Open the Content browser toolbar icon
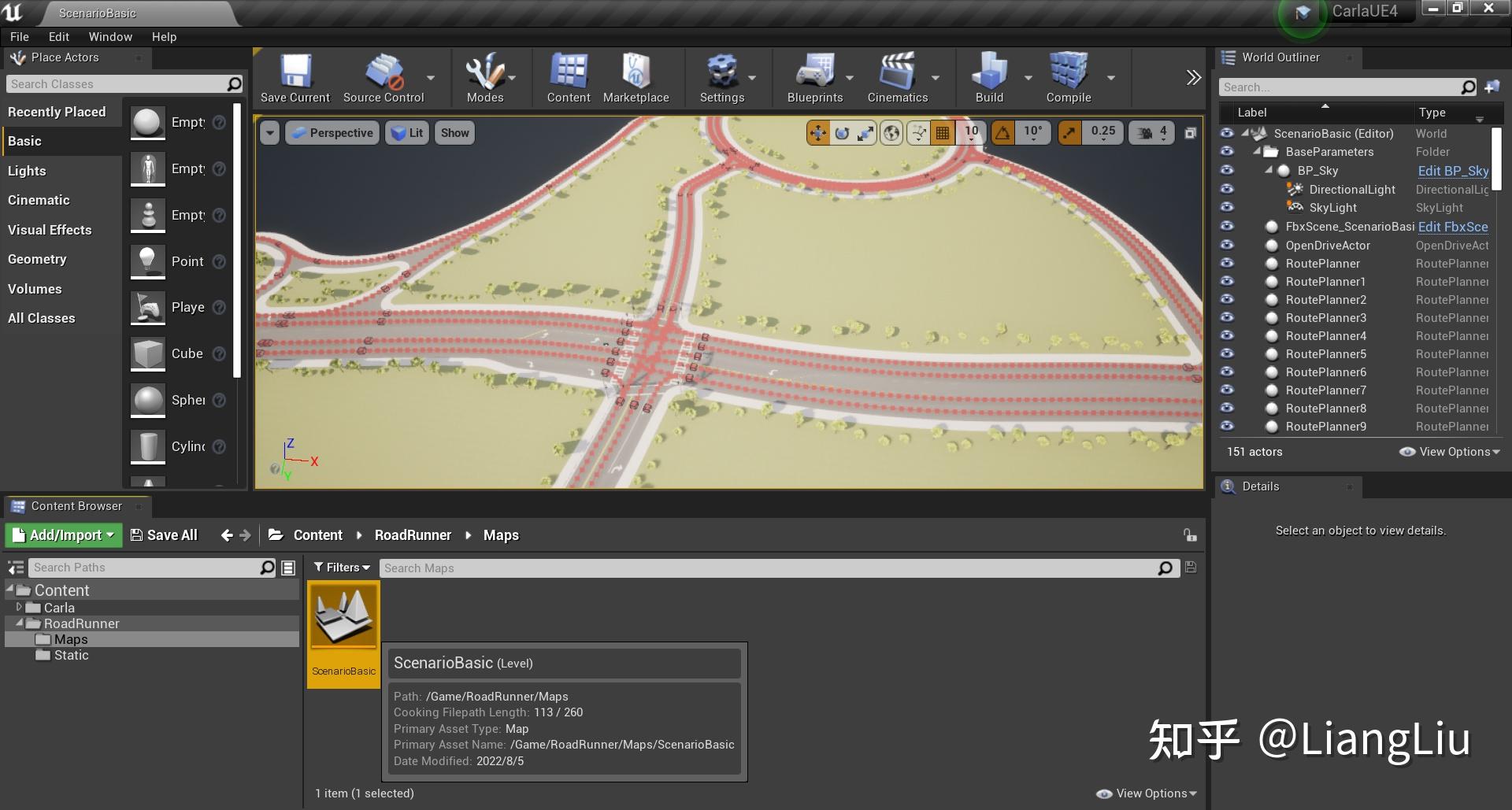 [x=569, y=79]
